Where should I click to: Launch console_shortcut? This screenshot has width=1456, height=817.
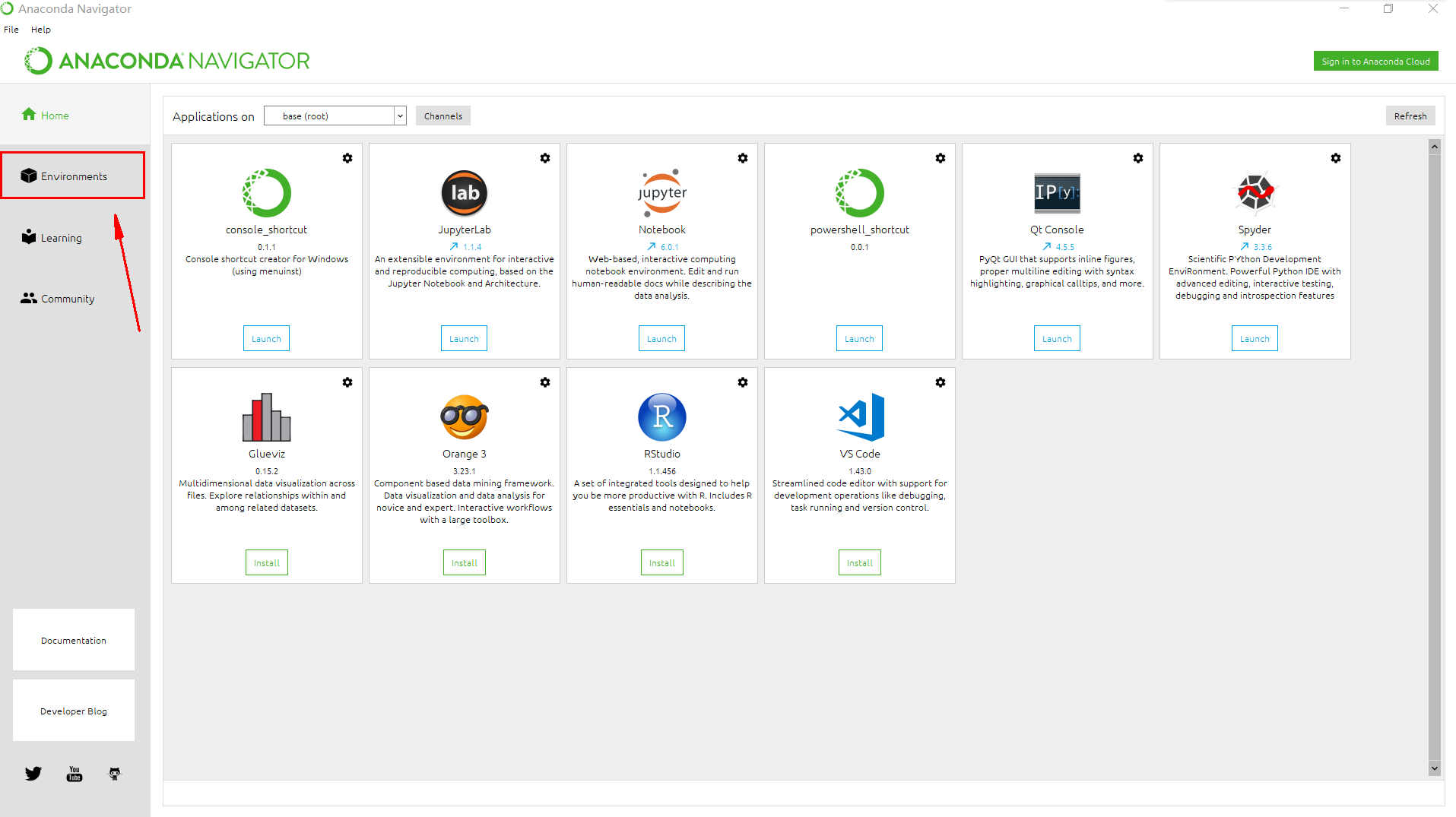click(x=267, y=339)
